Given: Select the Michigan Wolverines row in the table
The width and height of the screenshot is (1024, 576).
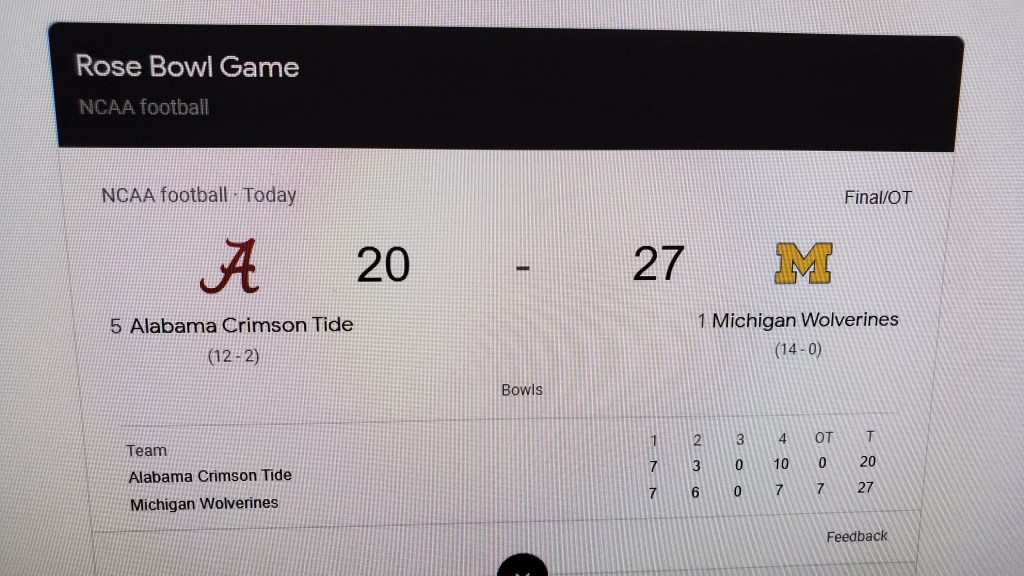Looking at the screenshot, I should pyautogui.click(x=204, y=504).
